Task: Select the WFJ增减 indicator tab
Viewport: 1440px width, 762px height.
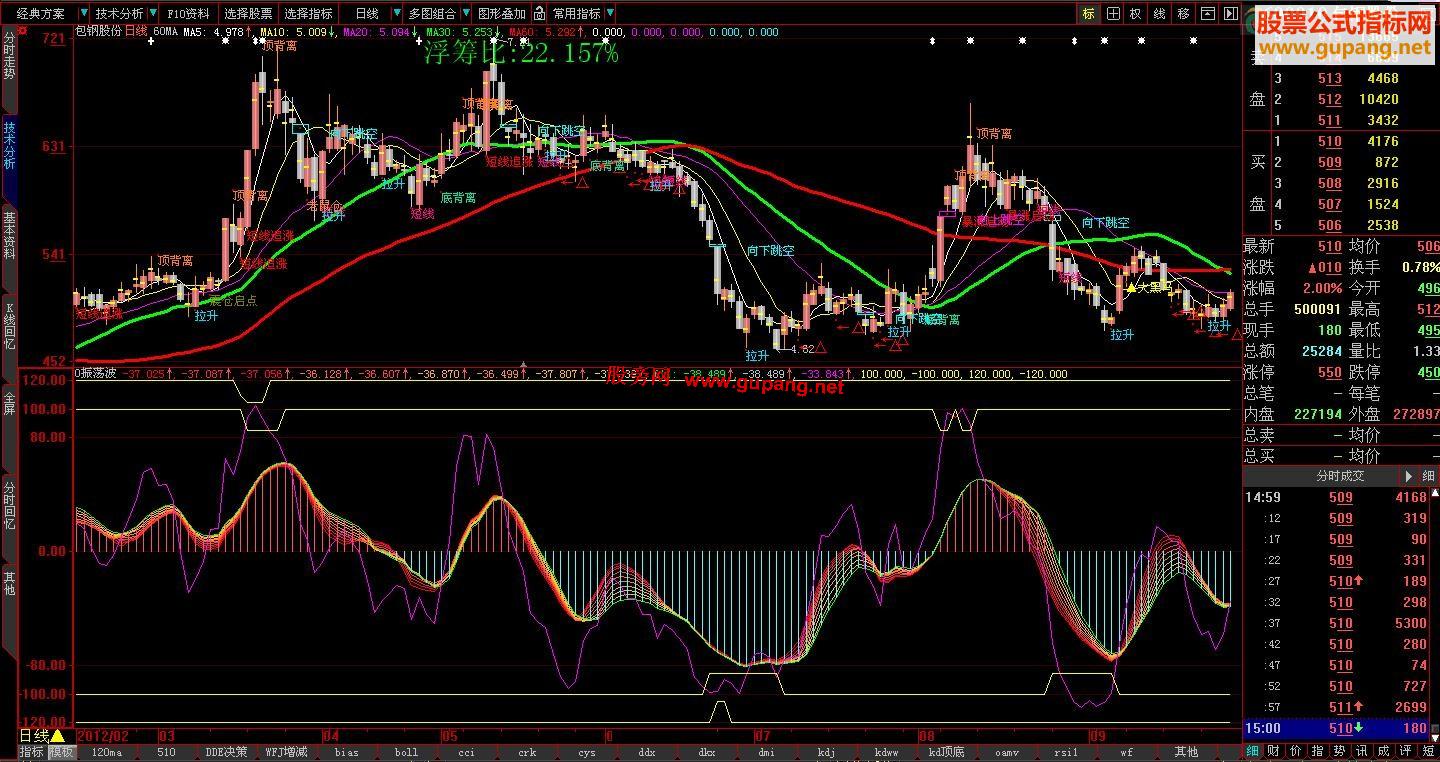Action: pyautogui.click(x=286, y=752)
